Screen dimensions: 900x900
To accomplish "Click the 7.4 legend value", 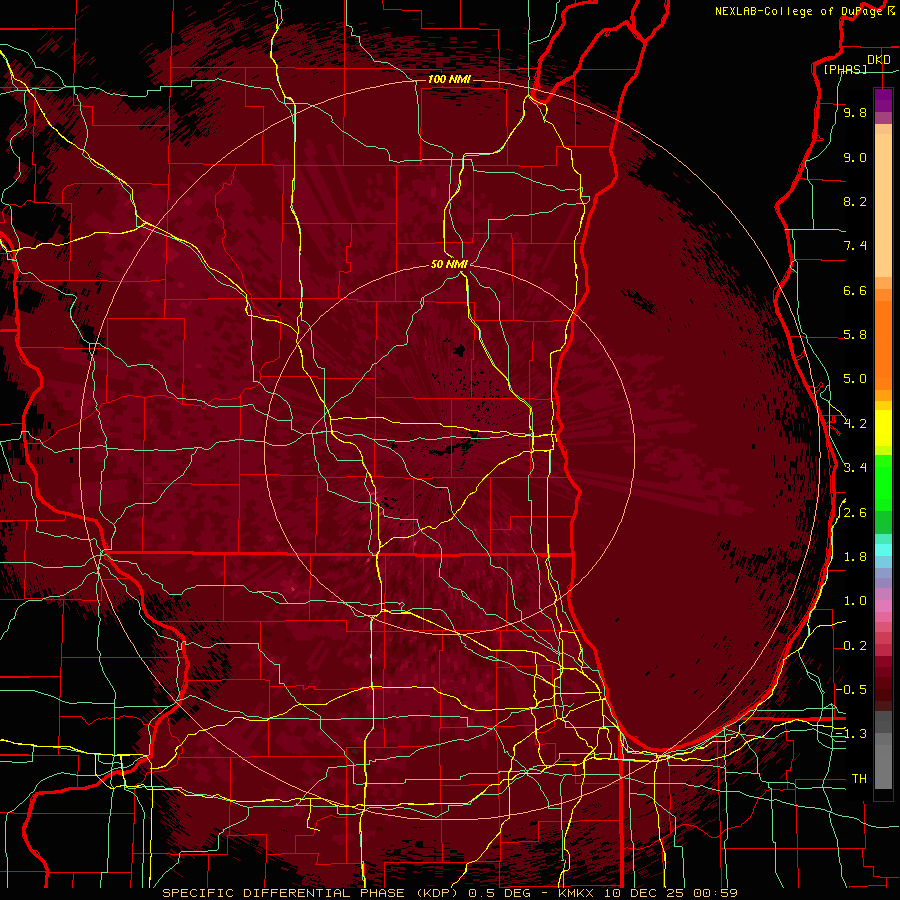I will 855,246.
